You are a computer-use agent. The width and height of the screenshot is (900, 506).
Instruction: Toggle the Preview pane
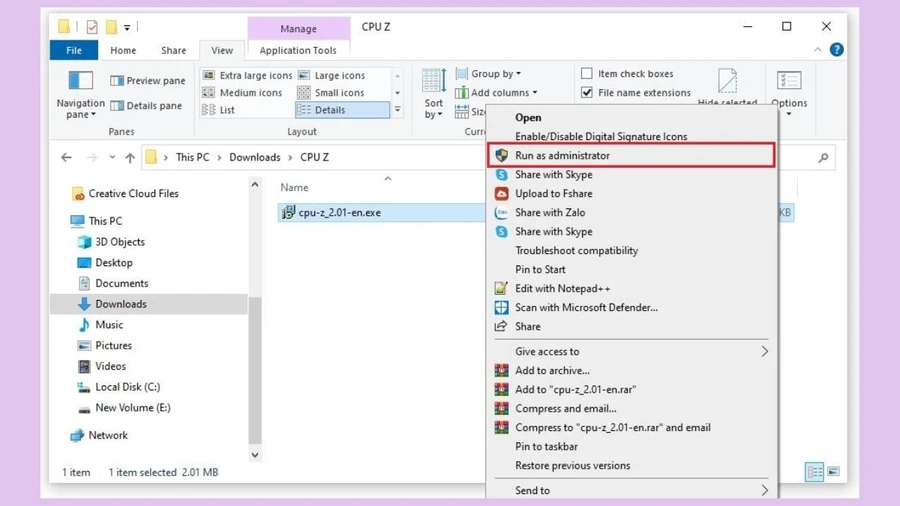[x=148, y=81]
